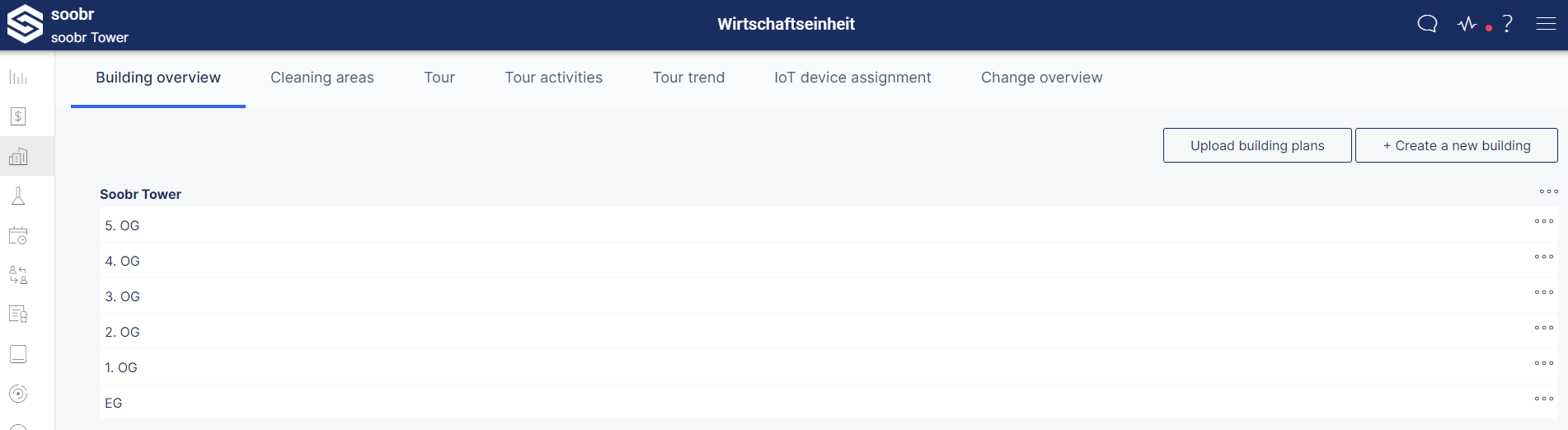
Task: Switch to the IoT device assignment tab
Action: pos(852,78)
